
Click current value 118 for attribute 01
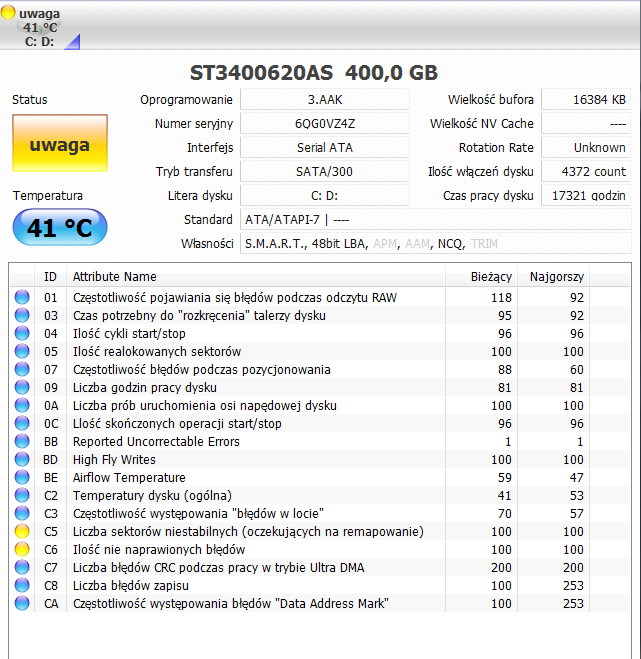(501, 298)
